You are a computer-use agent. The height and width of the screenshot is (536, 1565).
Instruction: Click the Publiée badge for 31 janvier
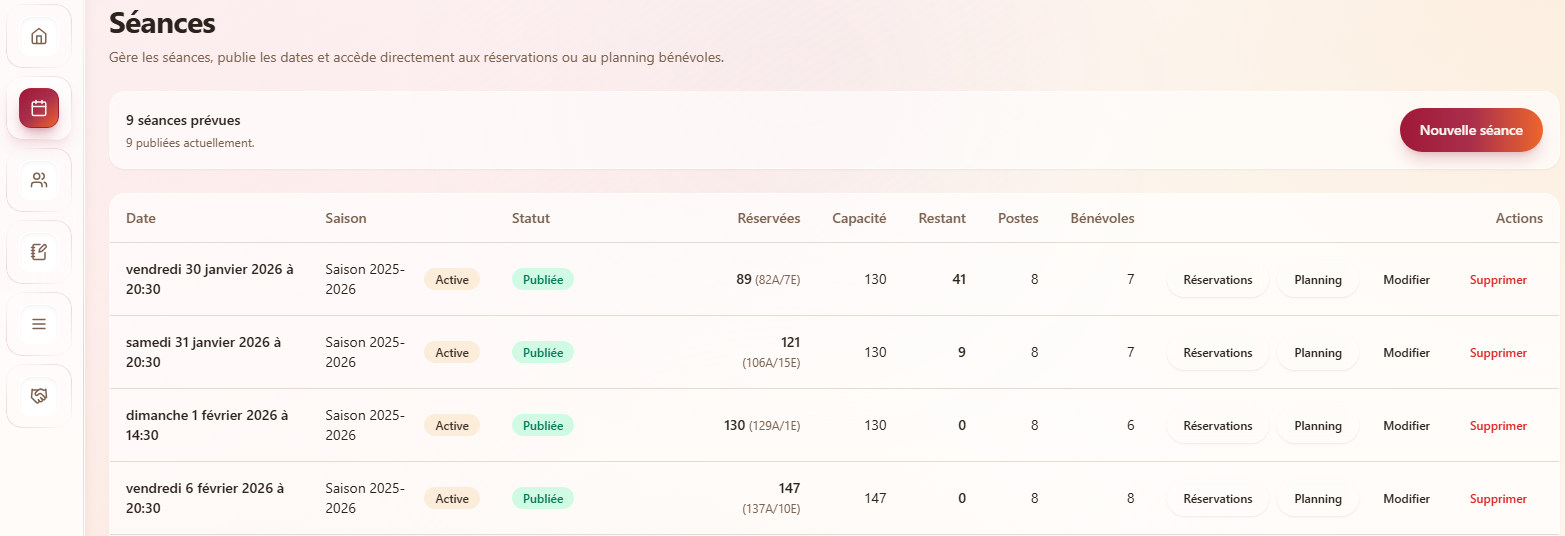coord(542,352)
